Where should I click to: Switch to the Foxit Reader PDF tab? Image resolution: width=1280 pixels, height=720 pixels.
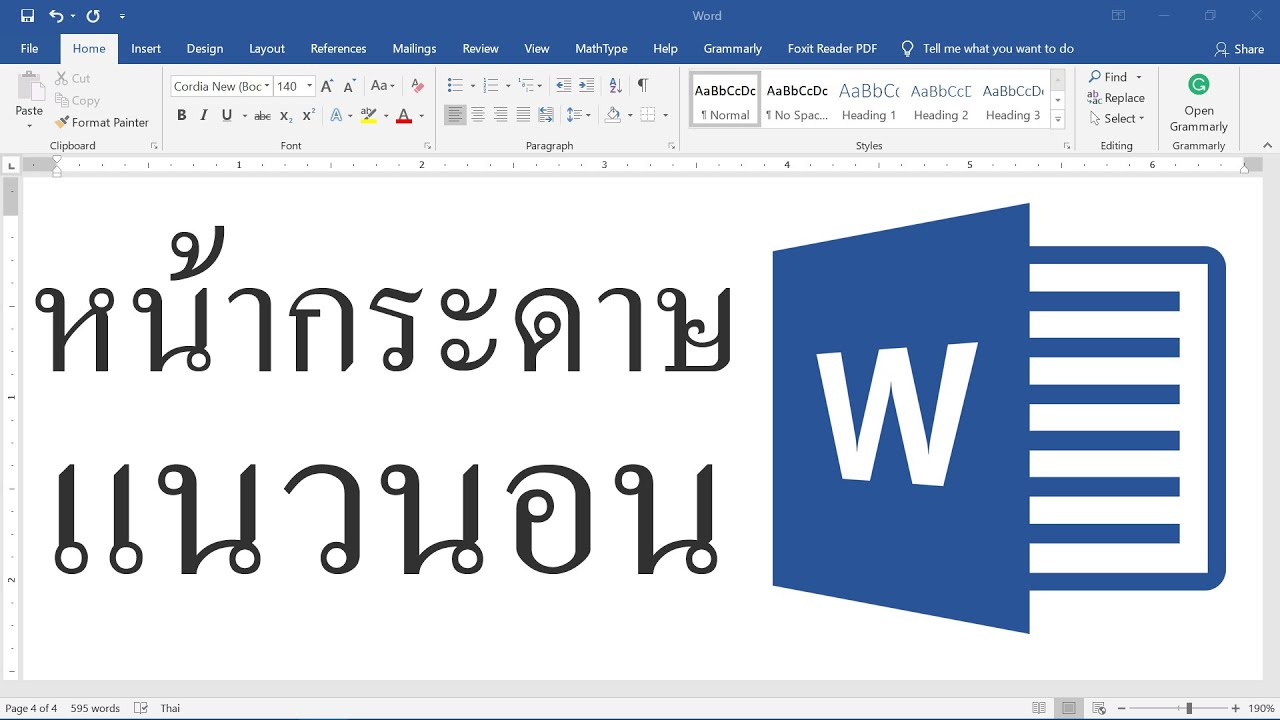pos(832,48)
